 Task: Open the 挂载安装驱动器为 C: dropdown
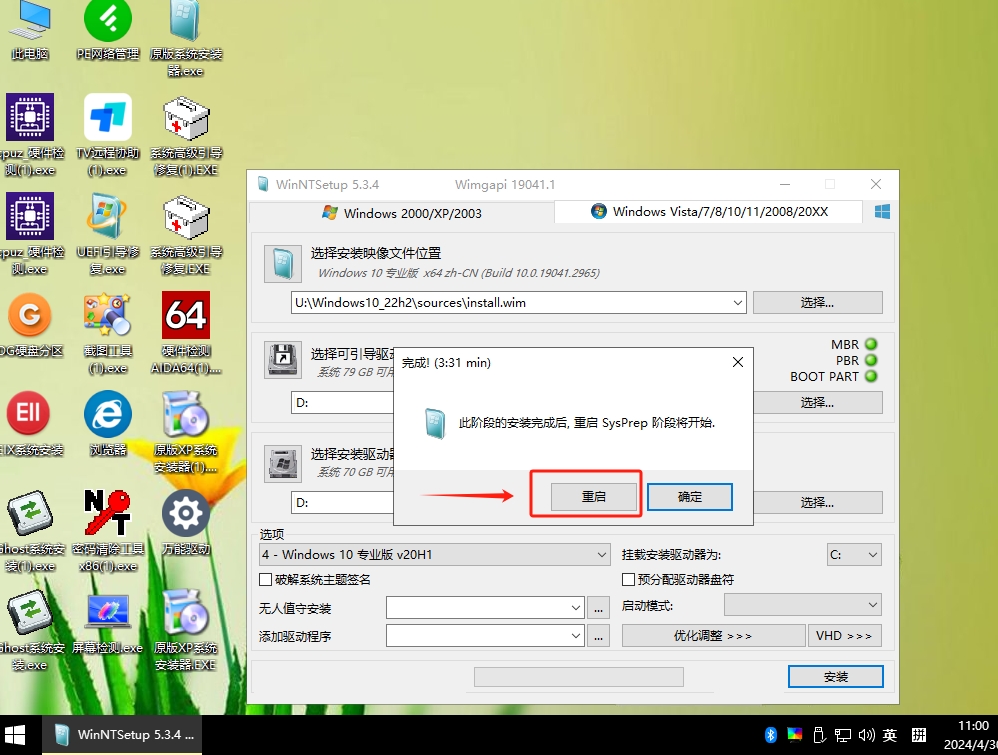pos(854,554)
